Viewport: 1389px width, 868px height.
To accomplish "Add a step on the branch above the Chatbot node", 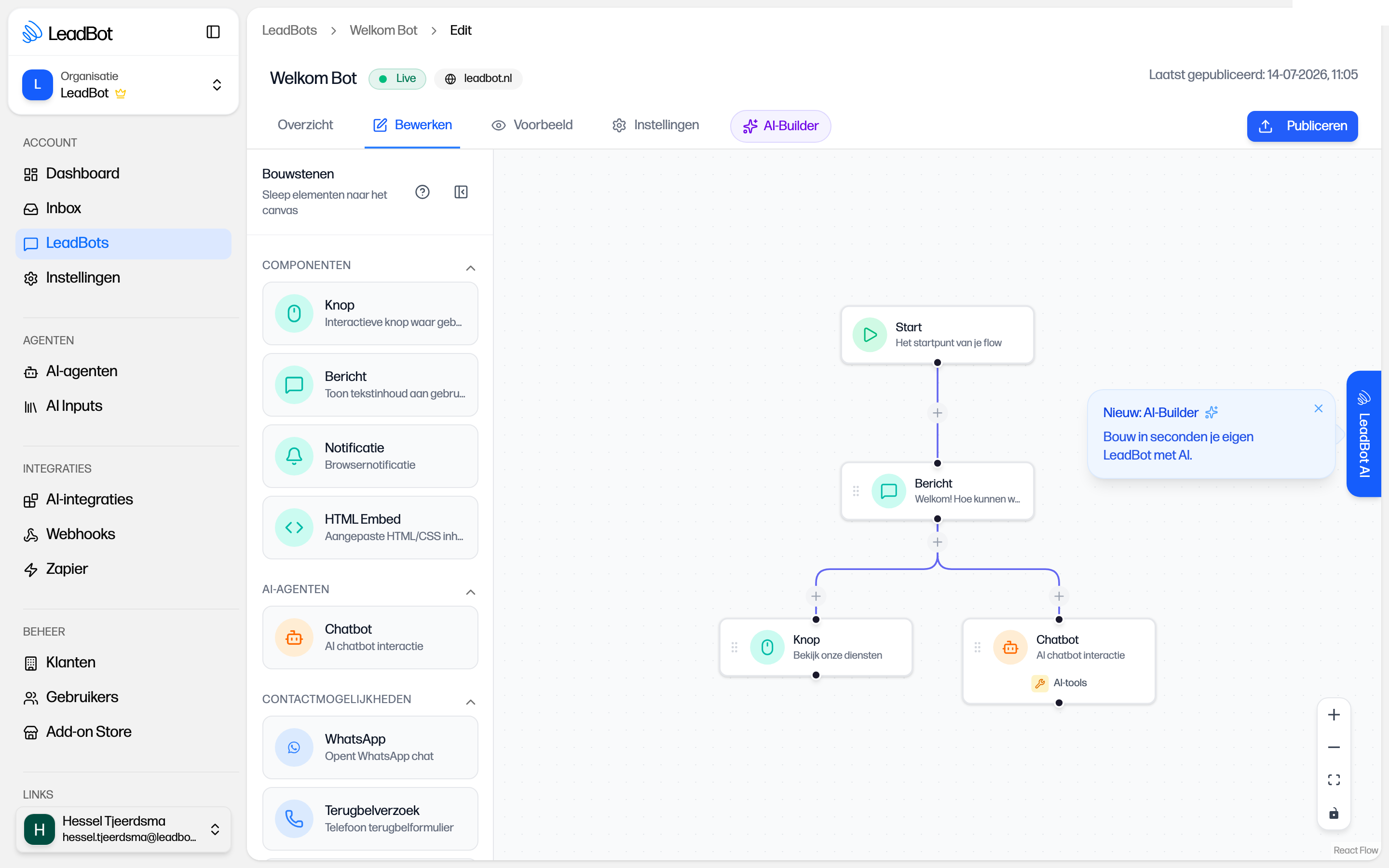I will [1059, 597].
